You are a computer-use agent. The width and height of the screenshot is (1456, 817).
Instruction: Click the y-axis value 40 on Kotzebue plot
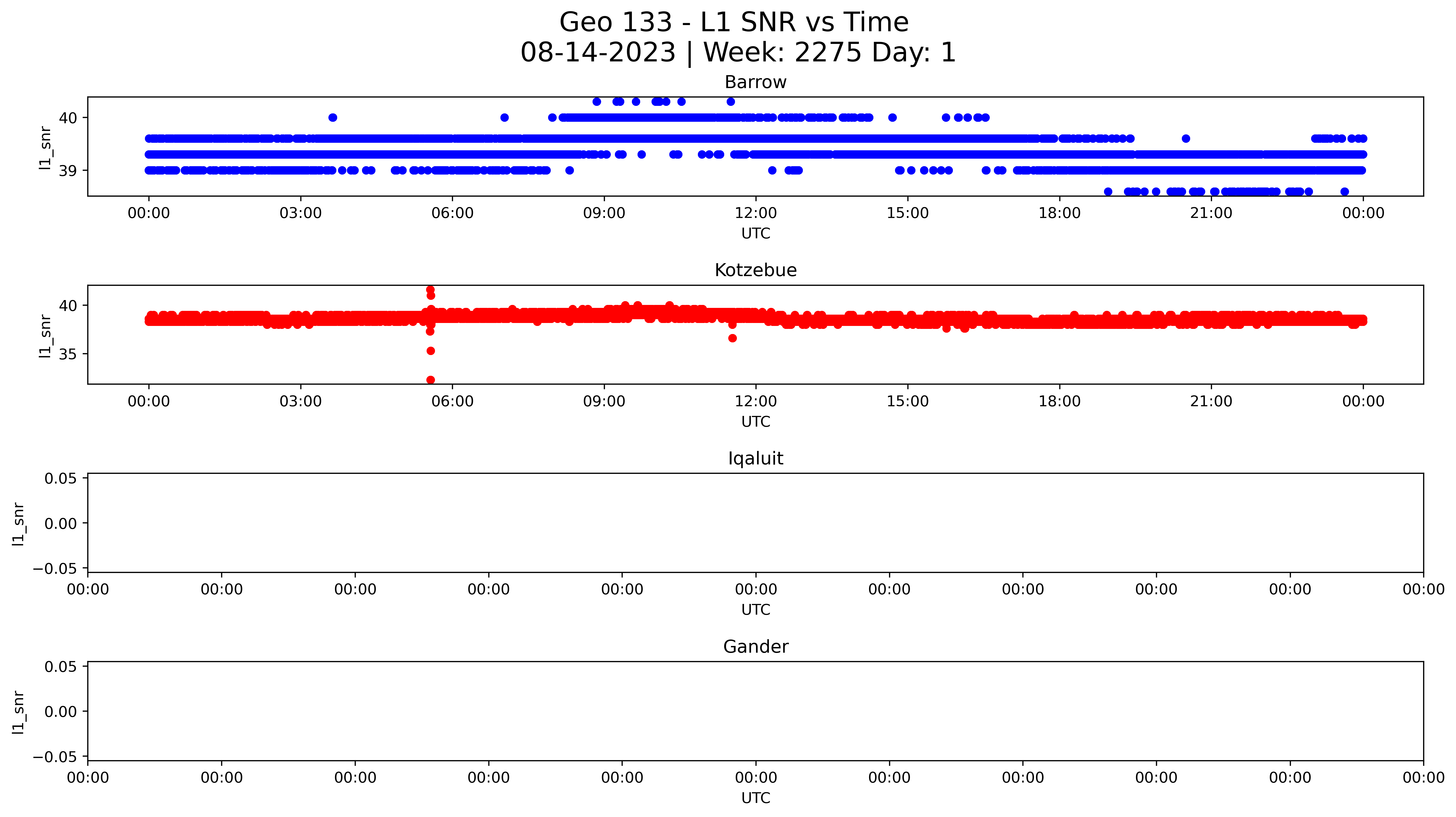(x=68, y=306)
